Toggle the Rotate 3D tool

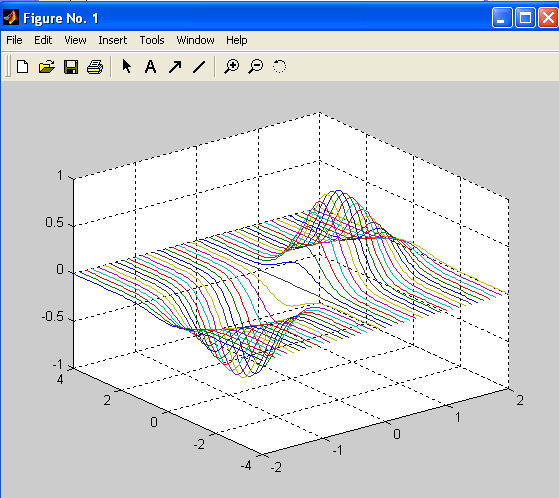click(280, 66)
